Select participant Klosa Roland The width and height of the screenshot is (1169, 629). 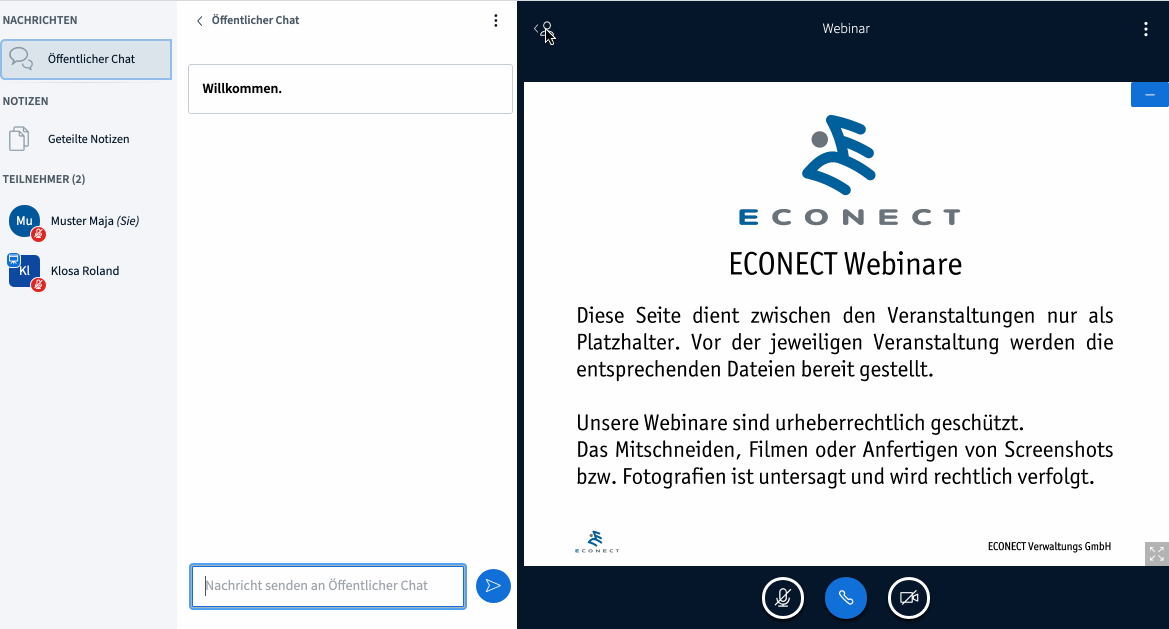click(86, 271)
